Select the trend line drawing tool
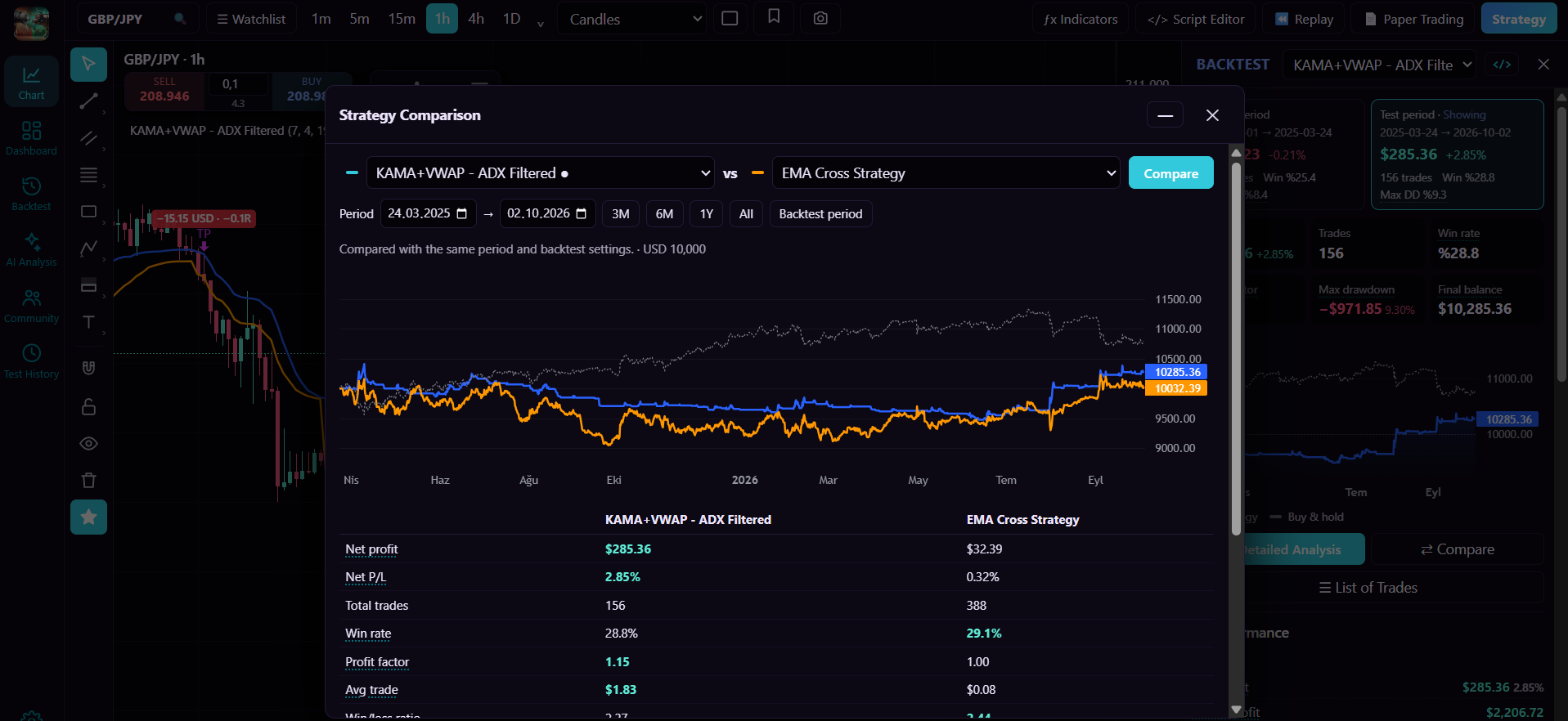The image size is (1568, 721). pos(88,101)
